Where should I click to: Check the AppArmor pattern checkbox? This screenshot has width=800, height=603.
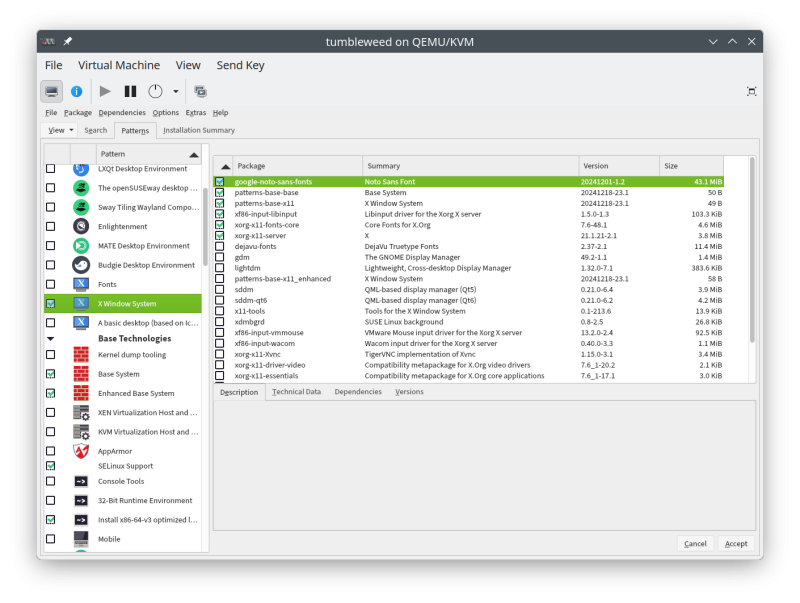click(x=51, y=451)
